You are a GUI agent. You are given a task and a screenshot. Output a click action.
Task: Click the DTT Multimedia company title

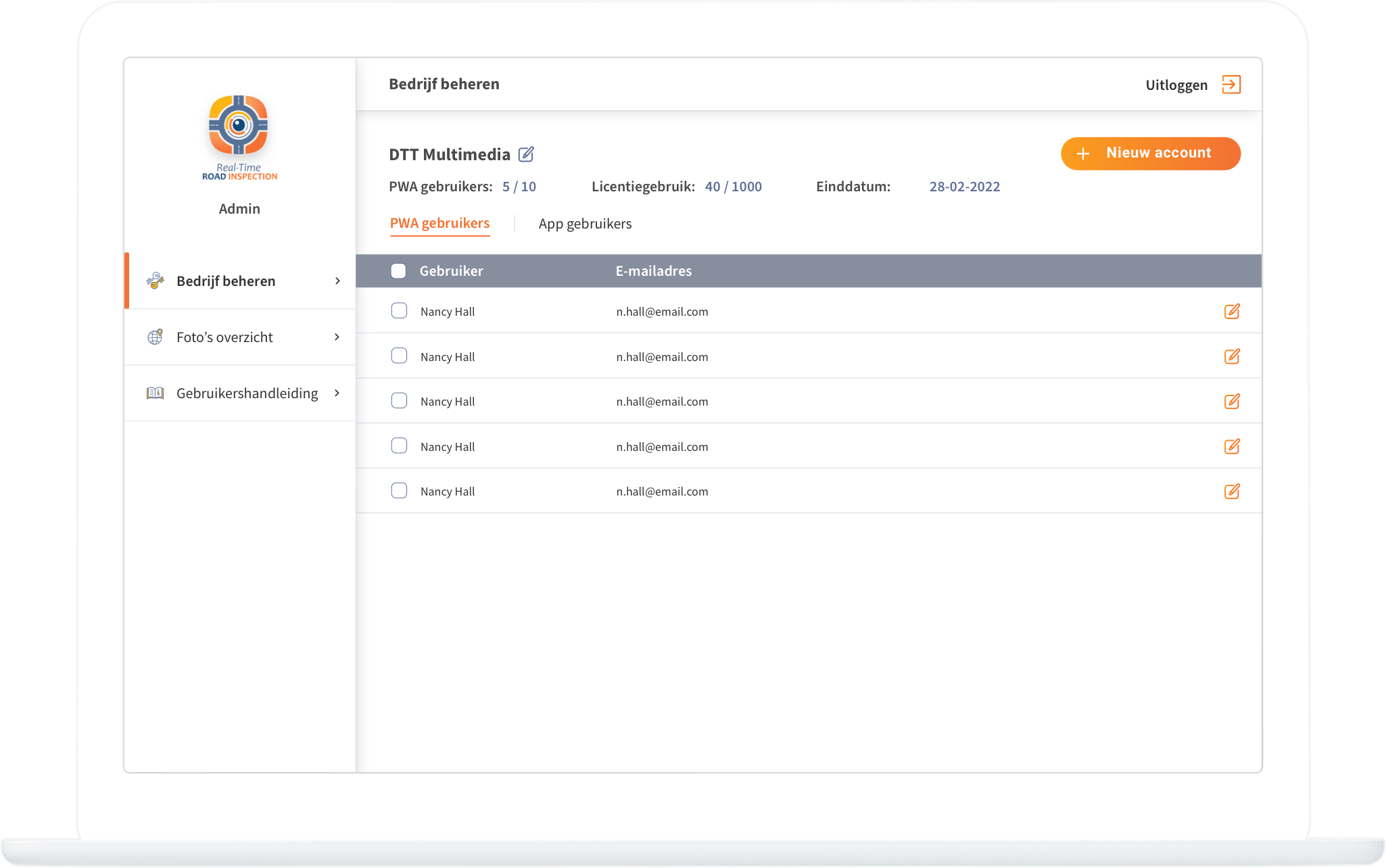point(450,154)
